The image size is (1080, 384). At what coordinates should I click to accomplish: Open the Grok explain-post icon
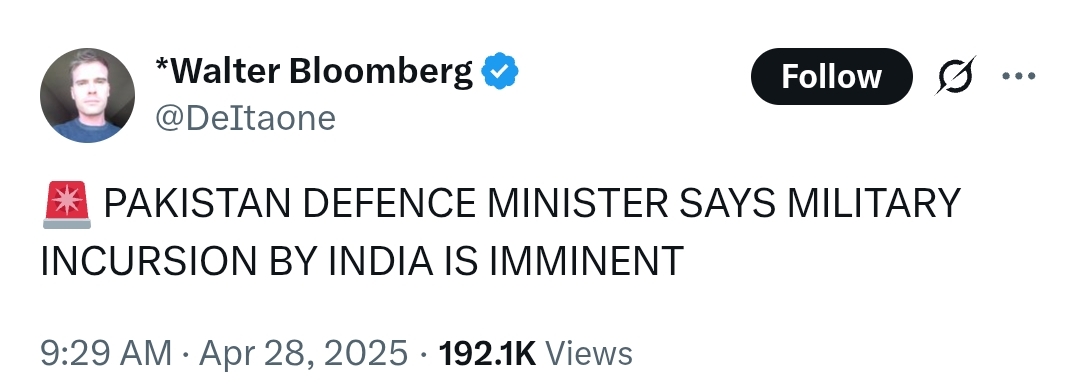click(x=957, y=76)
